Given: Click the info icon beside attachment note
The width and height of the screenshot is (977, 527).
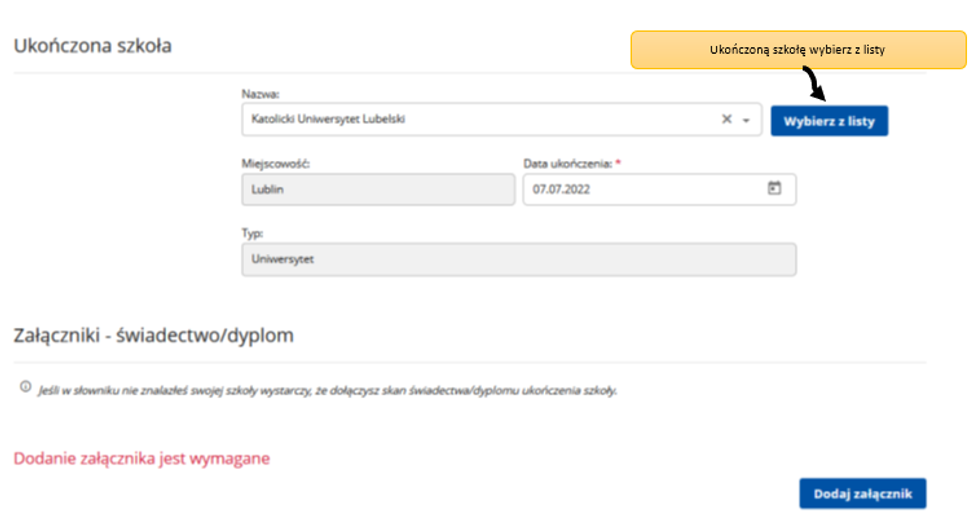Looking at the screenshot, I should 25,387.
